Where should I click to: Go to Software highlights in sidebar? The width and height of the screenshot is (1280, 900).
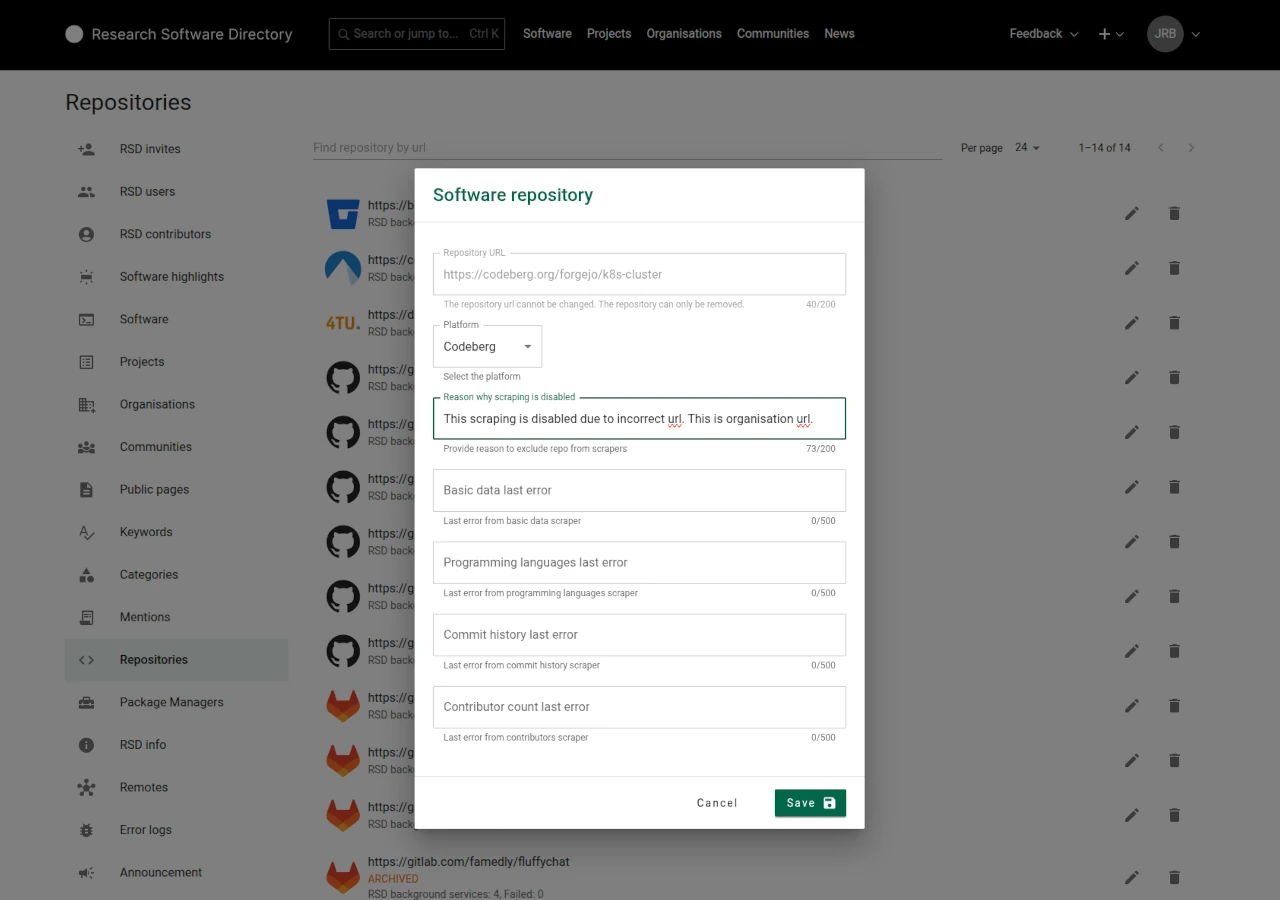[x=171, y=277]
